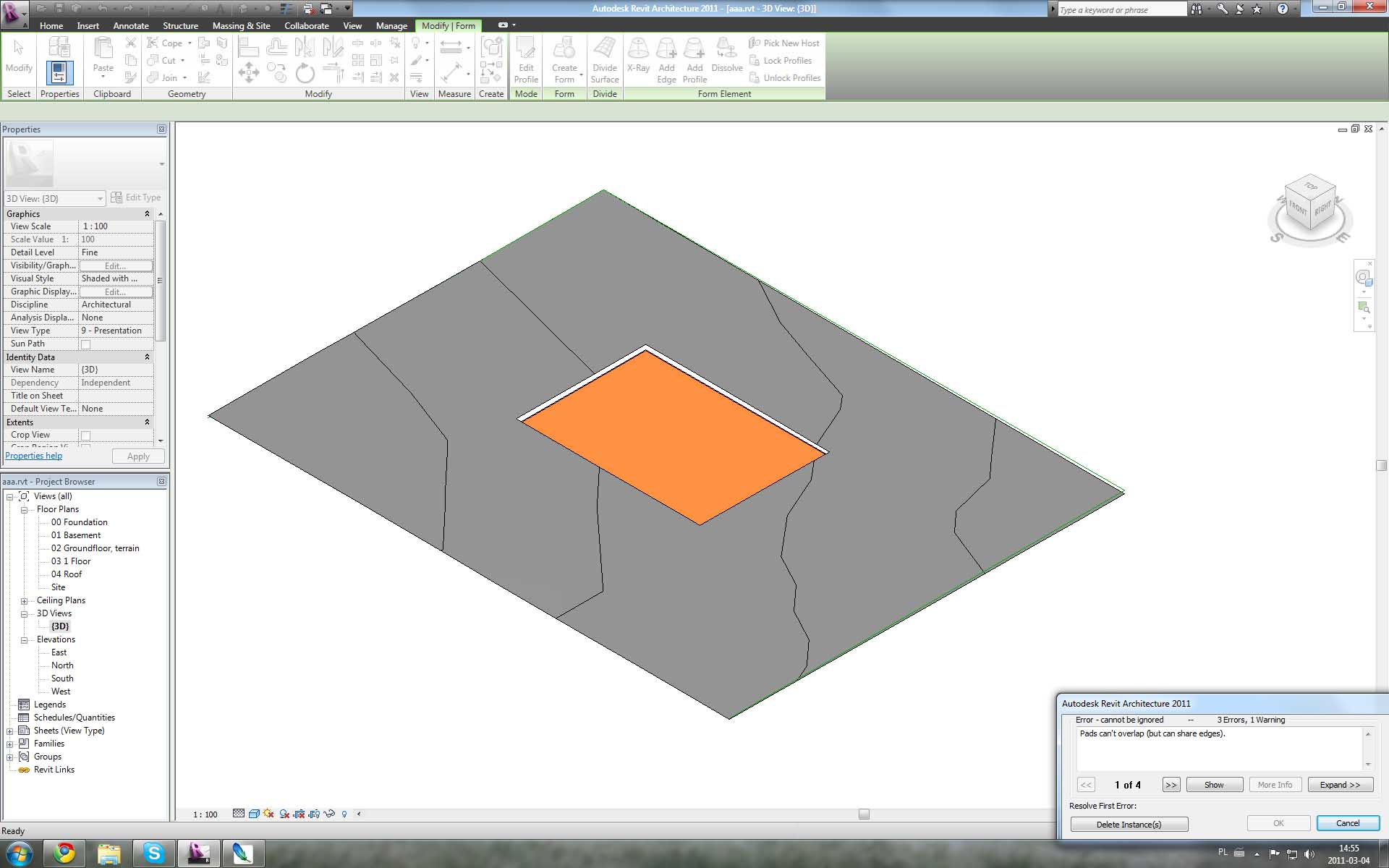
Task: Collapse the Elevations tree node
Action: (x=24, y=640)
